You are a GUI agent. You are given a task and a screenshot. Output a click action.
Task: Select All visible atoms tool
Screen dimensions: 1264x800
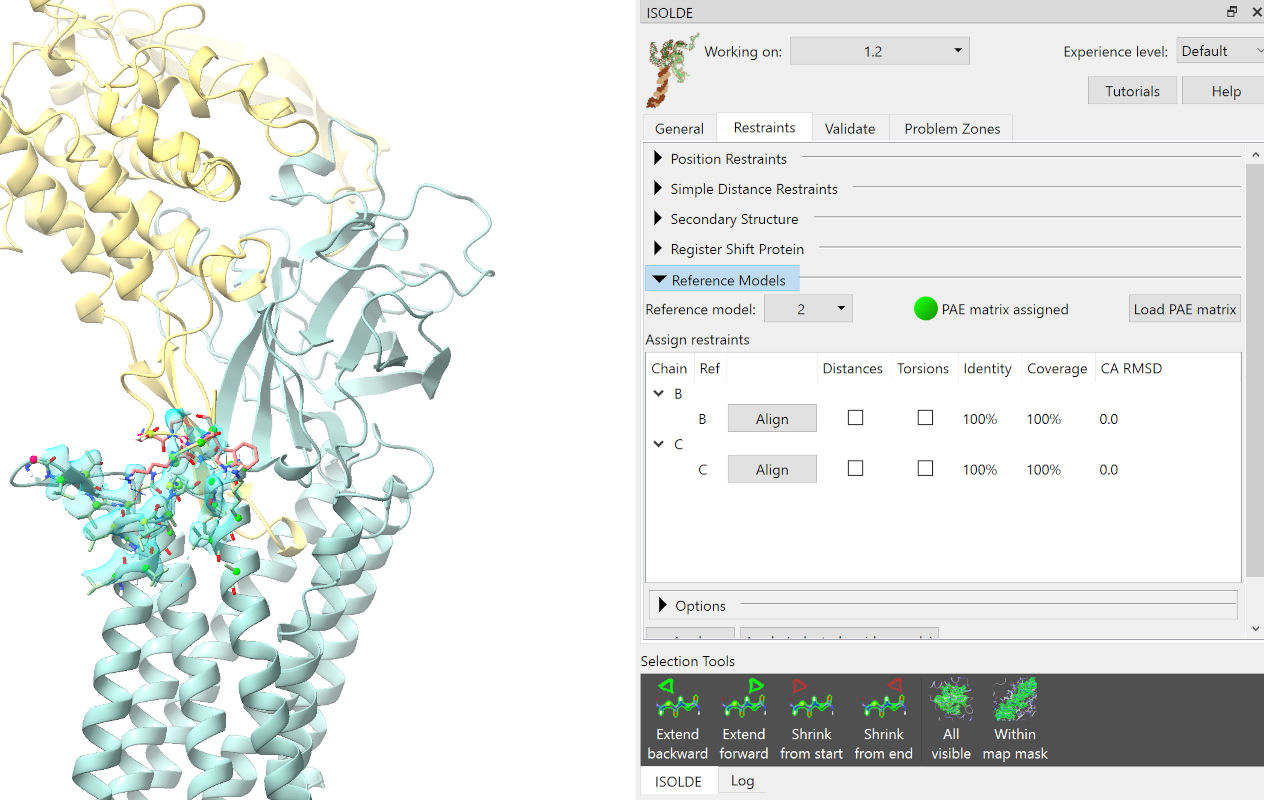[951, 719]
